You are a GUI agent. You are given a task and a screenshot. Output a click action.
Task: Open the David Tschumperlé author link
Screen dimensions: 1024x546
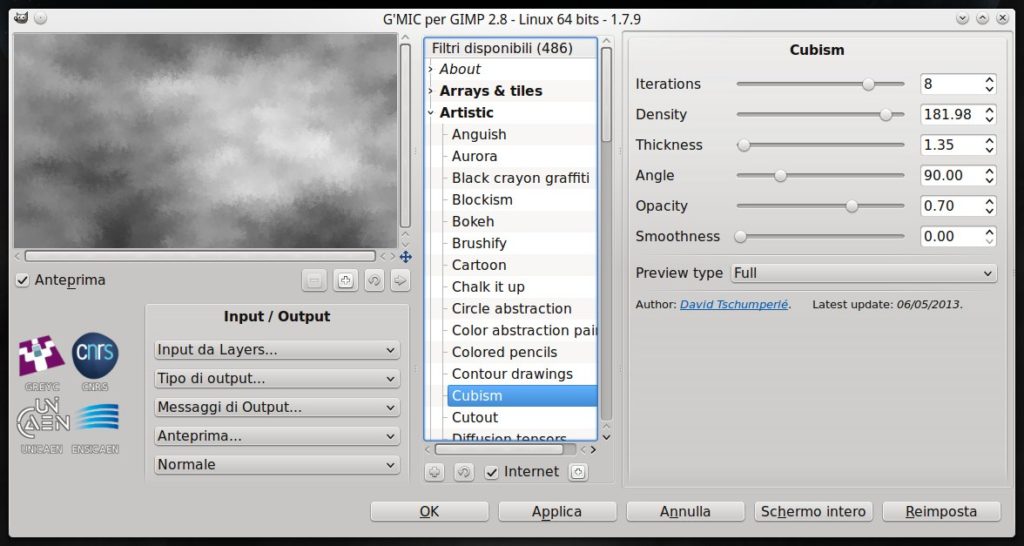[734, 304]
